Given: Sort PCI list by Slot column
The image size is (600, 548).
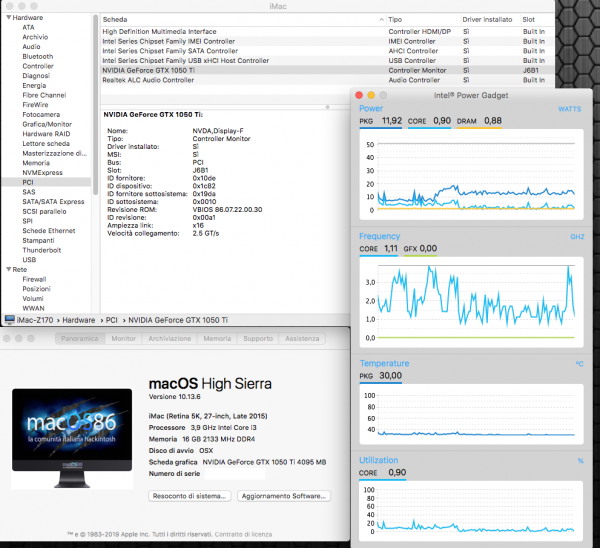Looking at the screenshot, I should pos(537,20).
